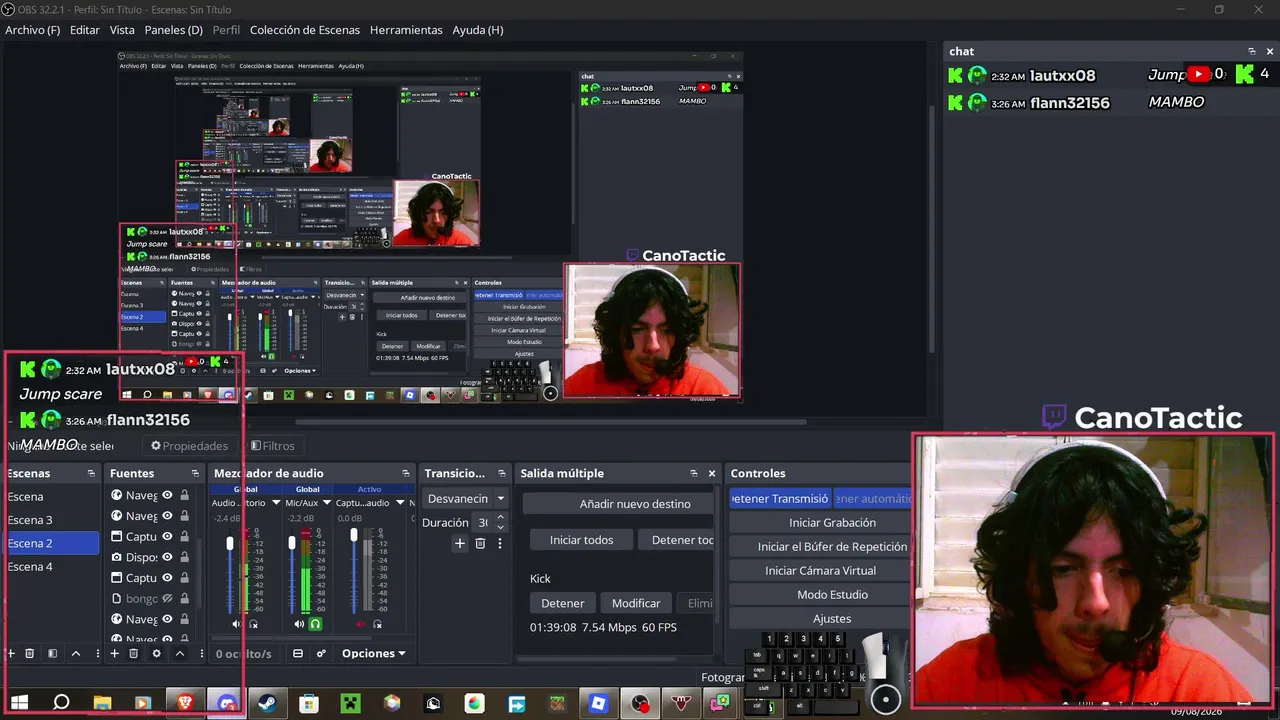Open Brave browser from the taskbar

click(x=185, y=703)
